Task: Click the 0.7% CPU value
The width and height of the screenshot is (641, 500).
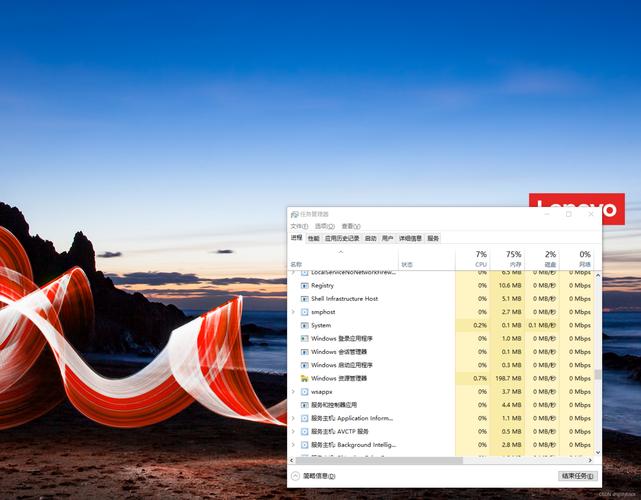Action: point(480,379)
